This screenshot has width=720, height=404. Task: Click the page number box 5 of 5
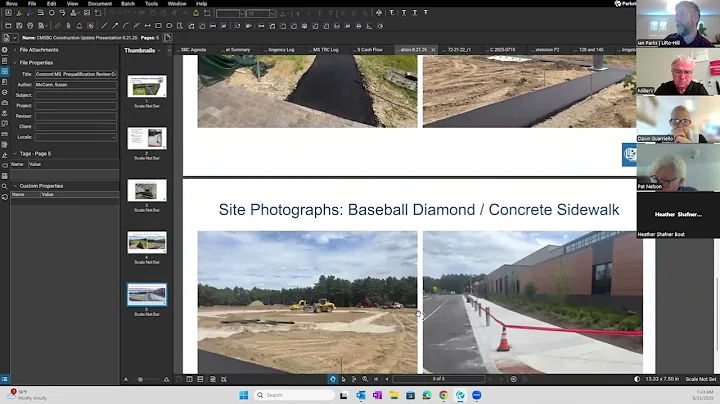[x=439, y=379]
